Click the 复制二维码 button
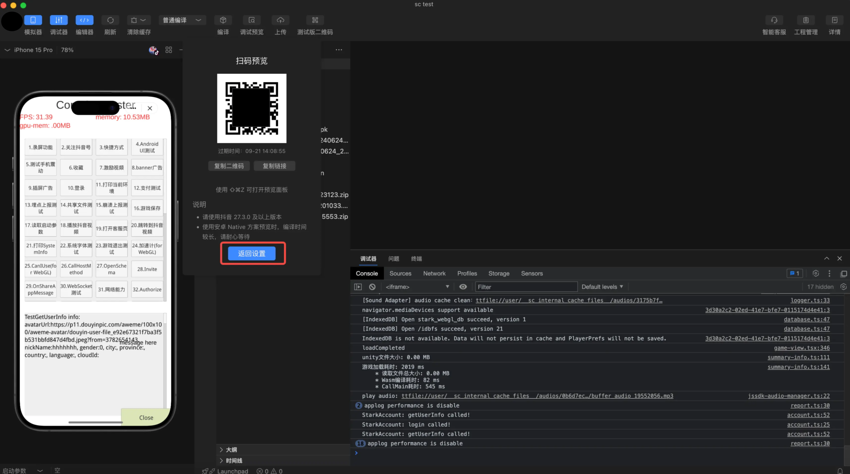The image size is (850, 474). 229,166
